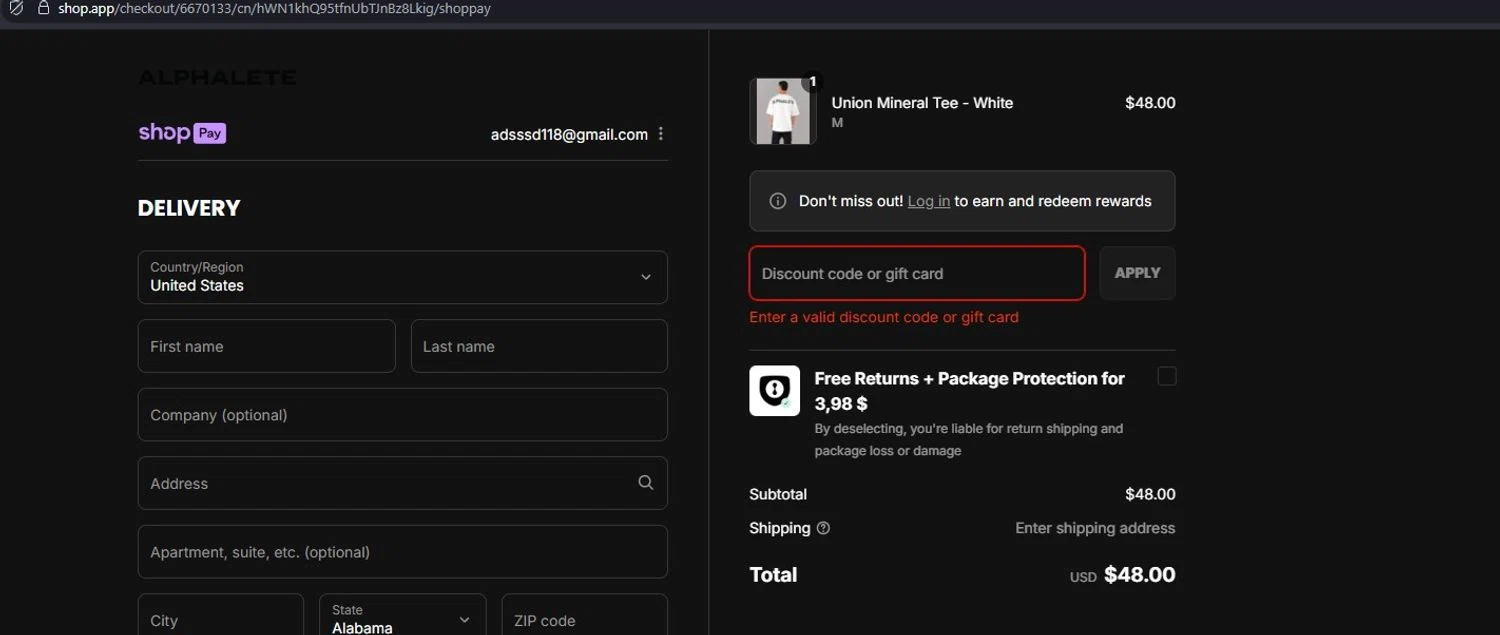1500x635 pixels.
Task: Click the red invalid discount code error message
Action: click(884, 317)
